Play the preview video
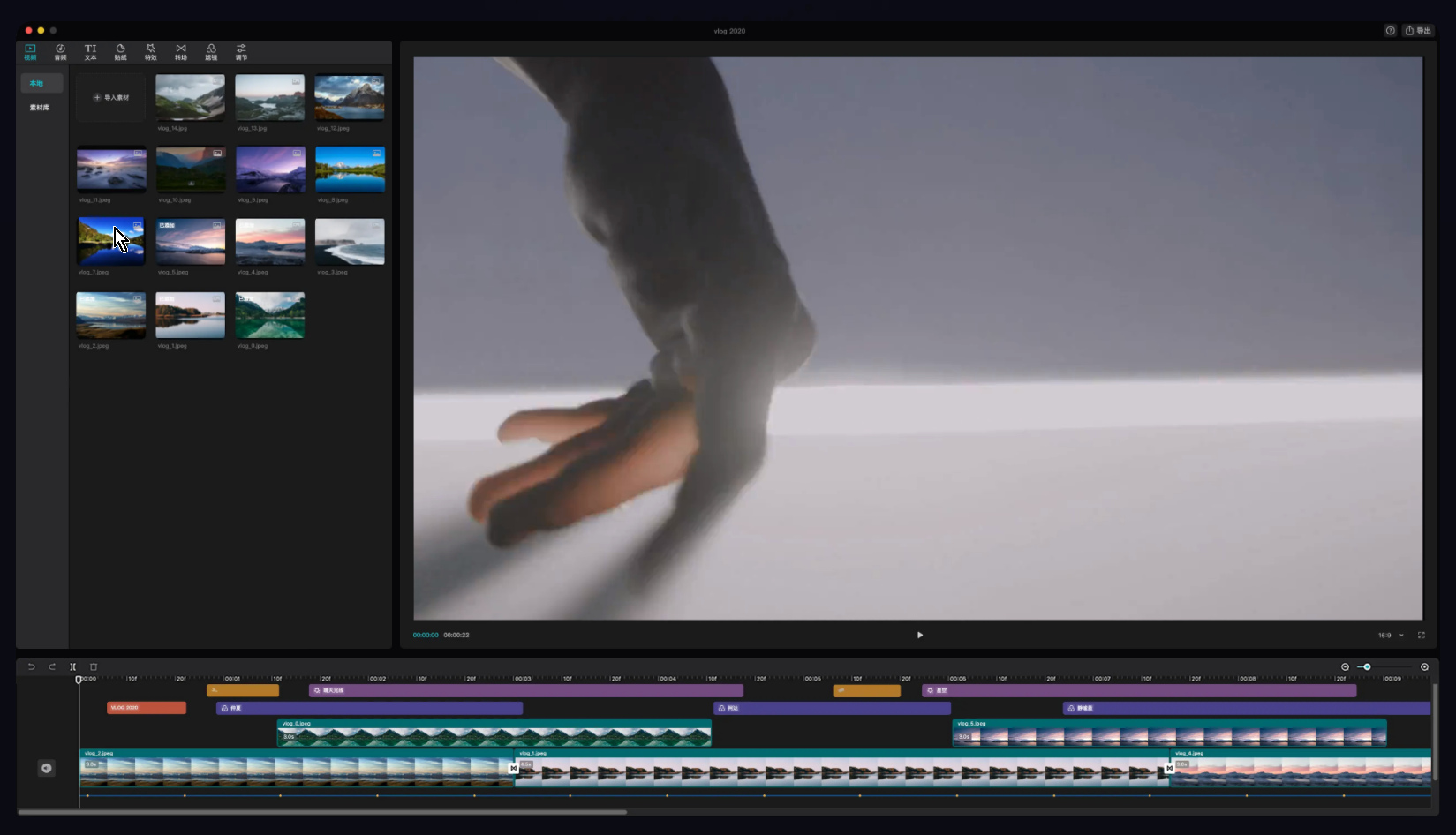The height and width of the screenshot is (835, 1456). point(919,635)
